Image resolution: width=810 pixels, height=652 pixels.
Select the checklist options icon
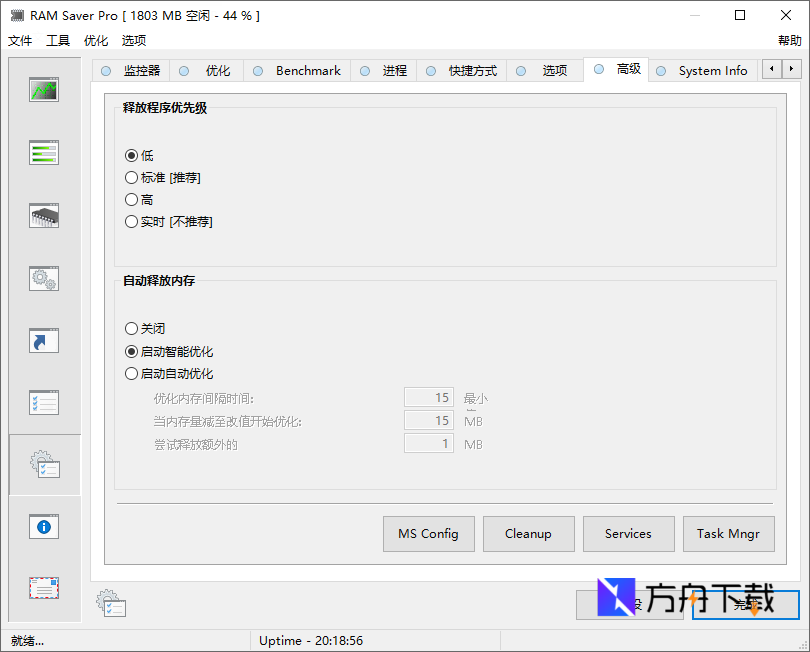(x=43, y=402)
